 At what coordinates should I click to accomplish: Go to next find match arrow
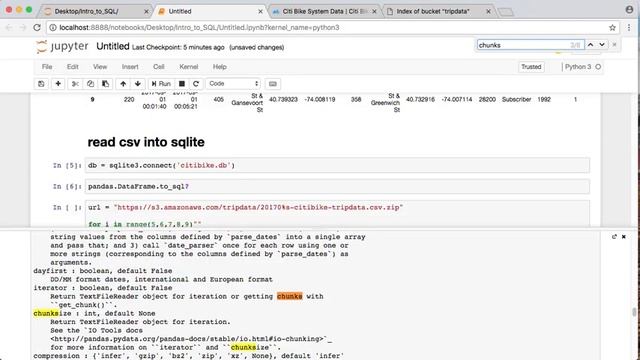coord(602,45)
